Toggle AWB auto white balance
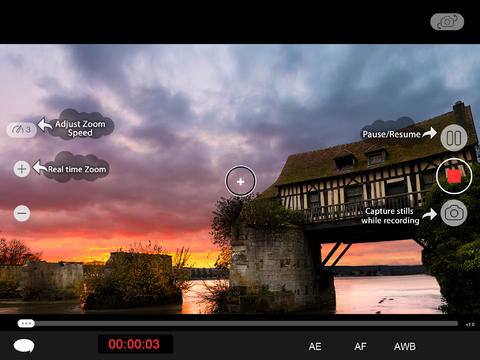480x360 pixels. (405, 347)
